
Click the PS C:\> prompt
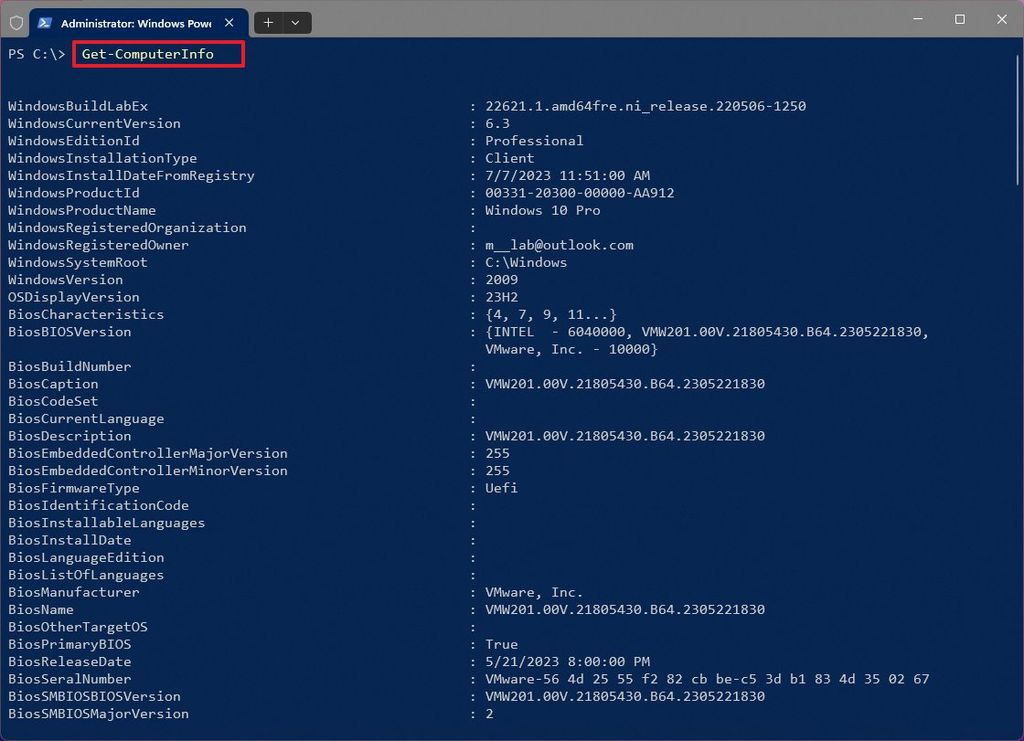[37, 54]
